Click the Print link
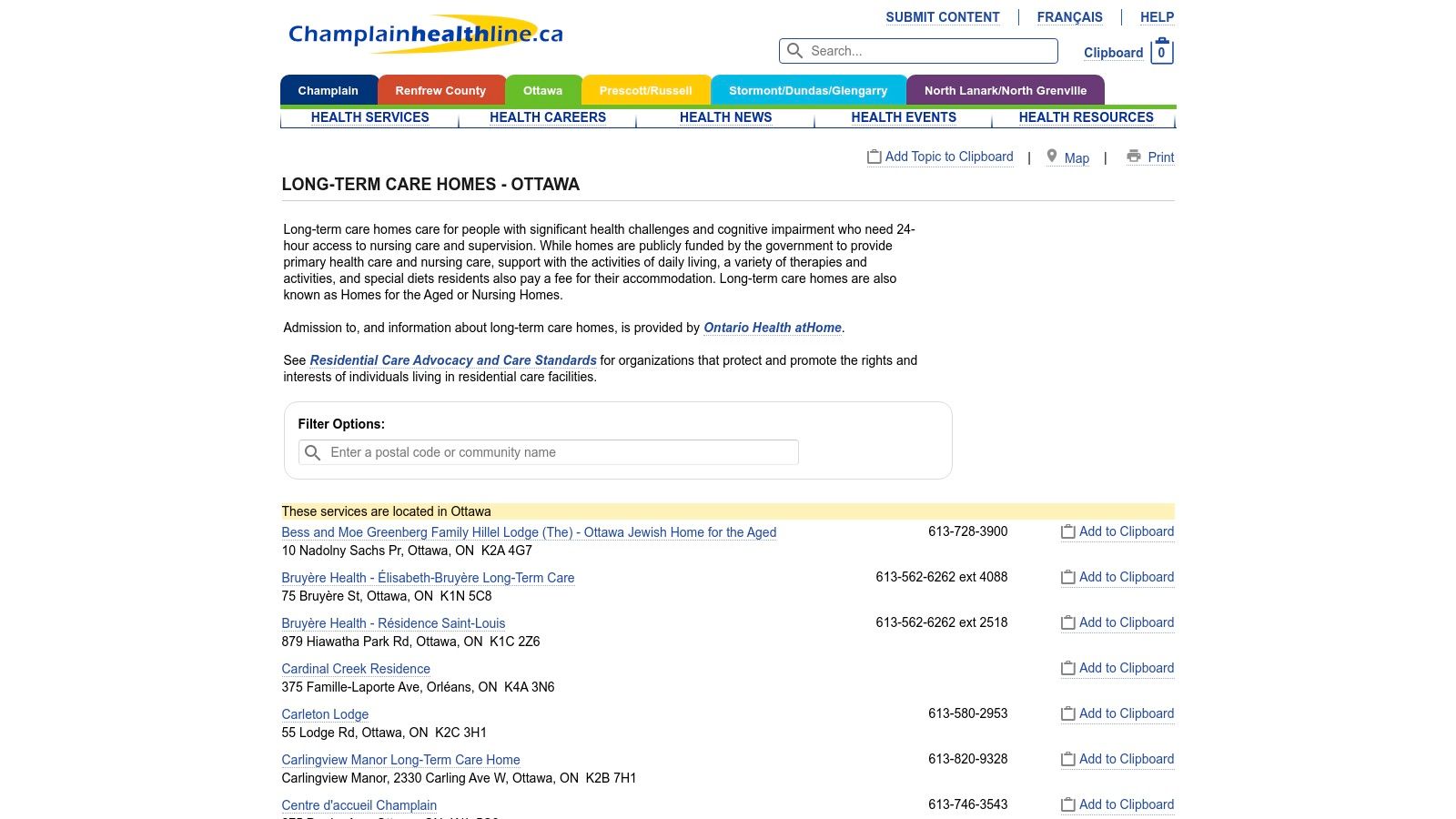Screen dimensions: 1456x819 pyautogui.click(x=1161, y=157)
